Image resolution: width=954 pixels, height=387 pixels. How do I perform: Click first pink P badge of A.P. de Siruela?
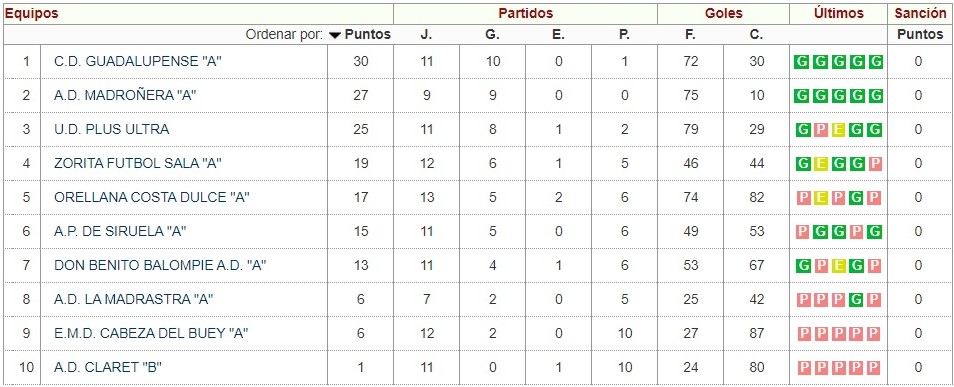pos(803,231)
